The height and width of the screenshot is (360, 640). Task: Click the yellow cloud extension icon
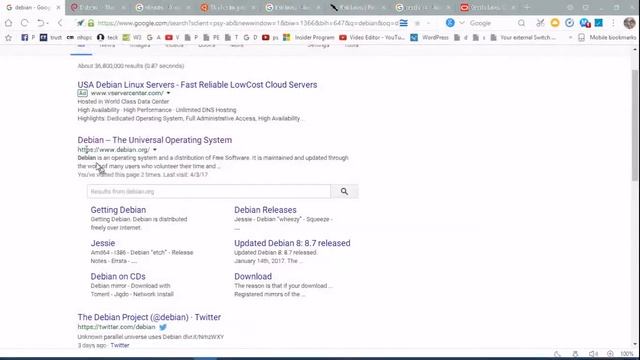(x=555, y=23)
